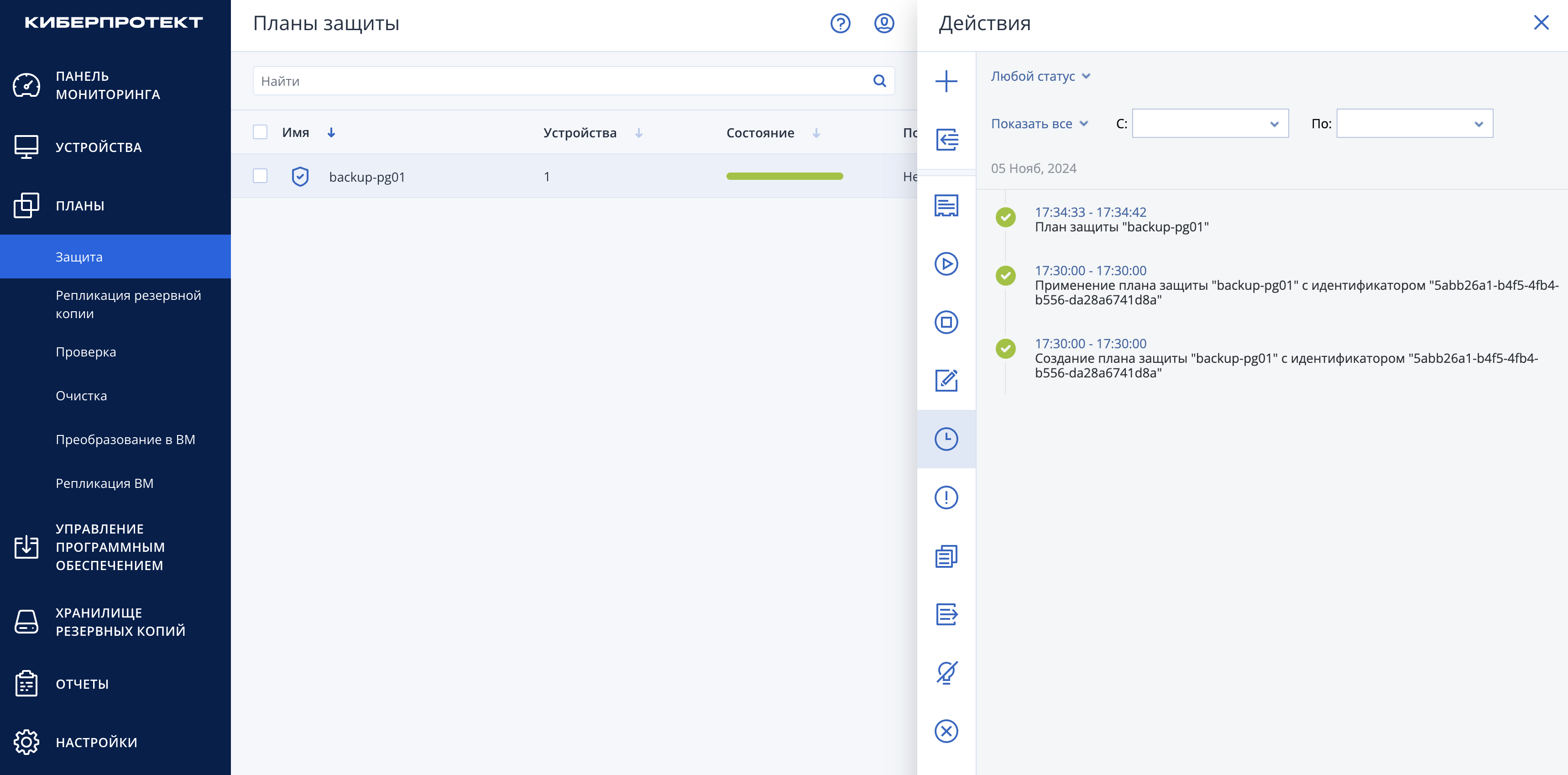
Task: Open the clock Actions icon
Action: [x=946, y=439]
